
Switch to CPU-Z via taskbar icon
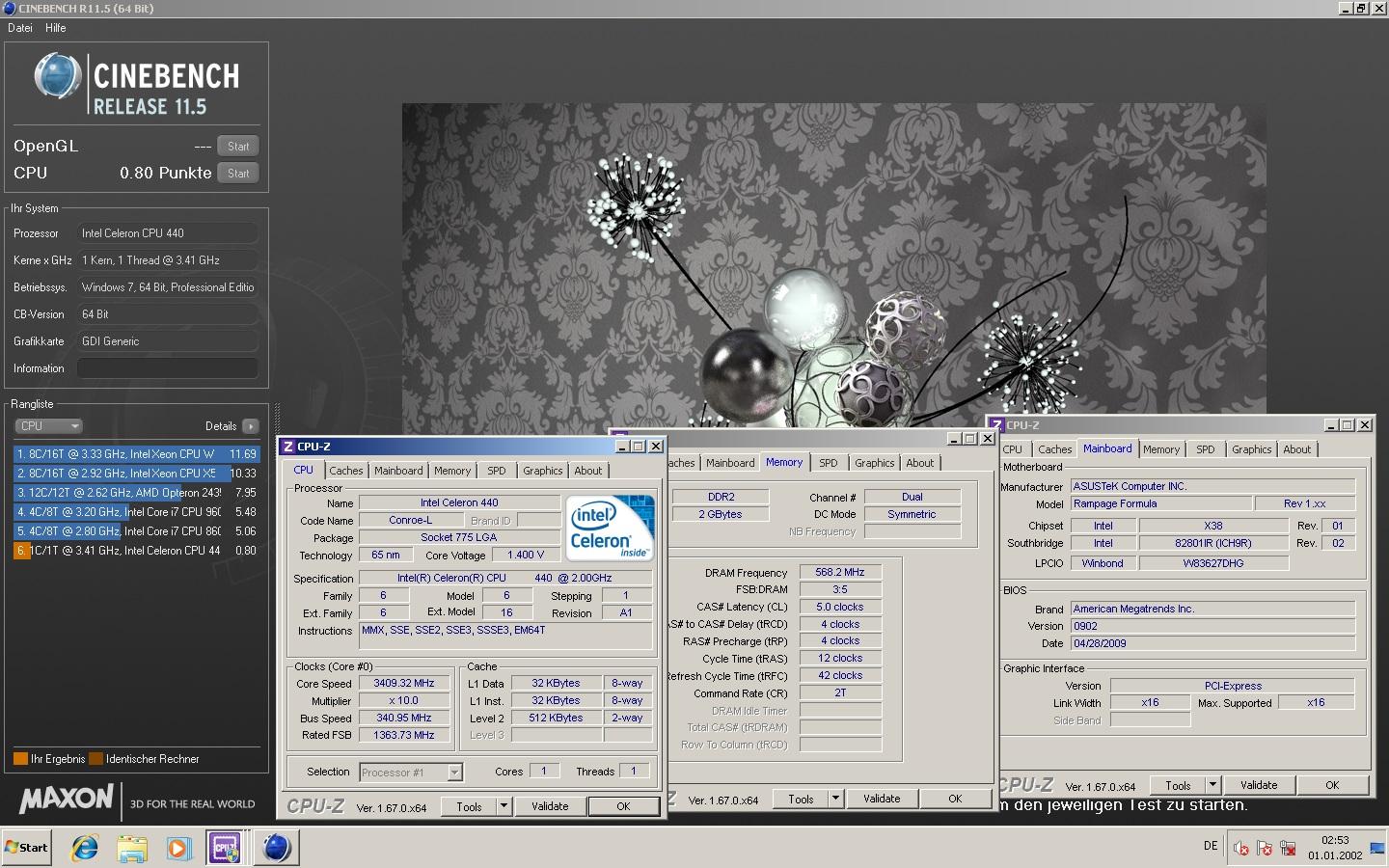pos(226,848)
